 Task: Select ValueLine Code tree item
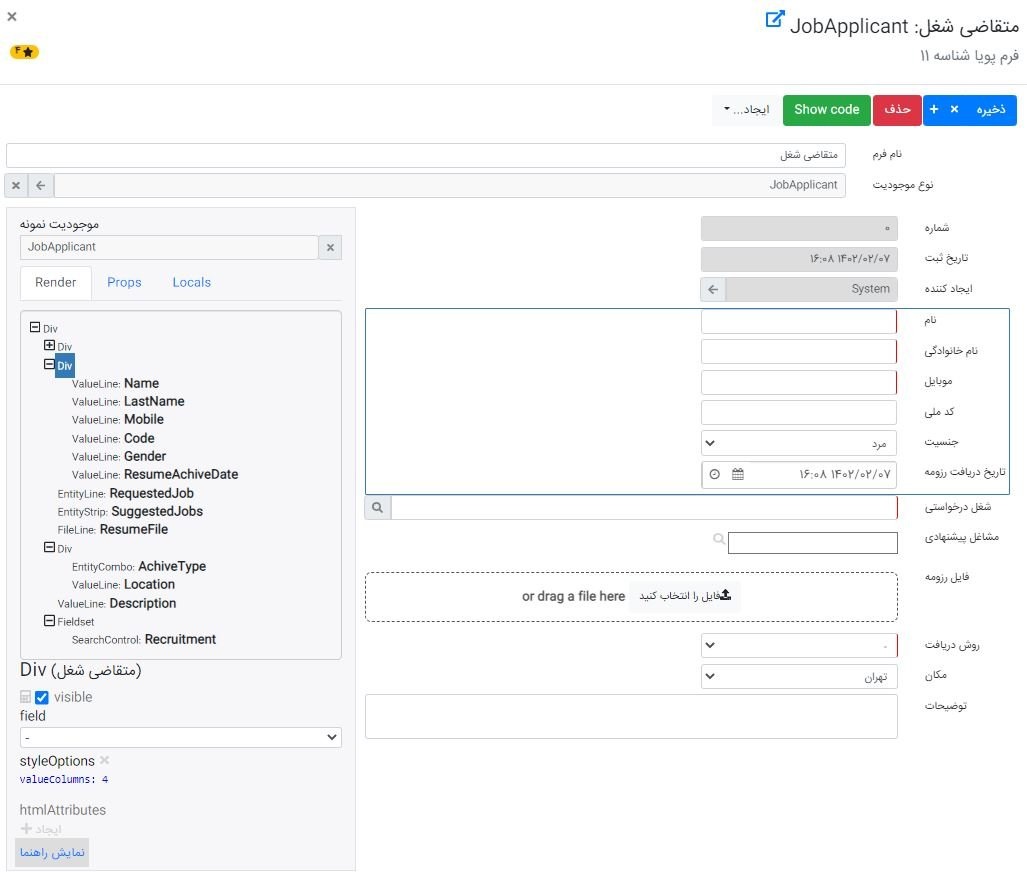pos(113,438)
